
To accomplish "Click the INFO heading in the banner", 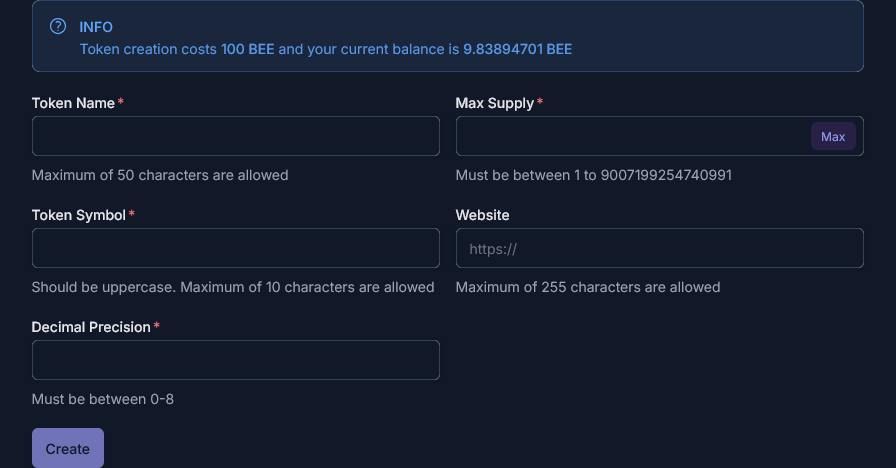I will pos(96,27).
